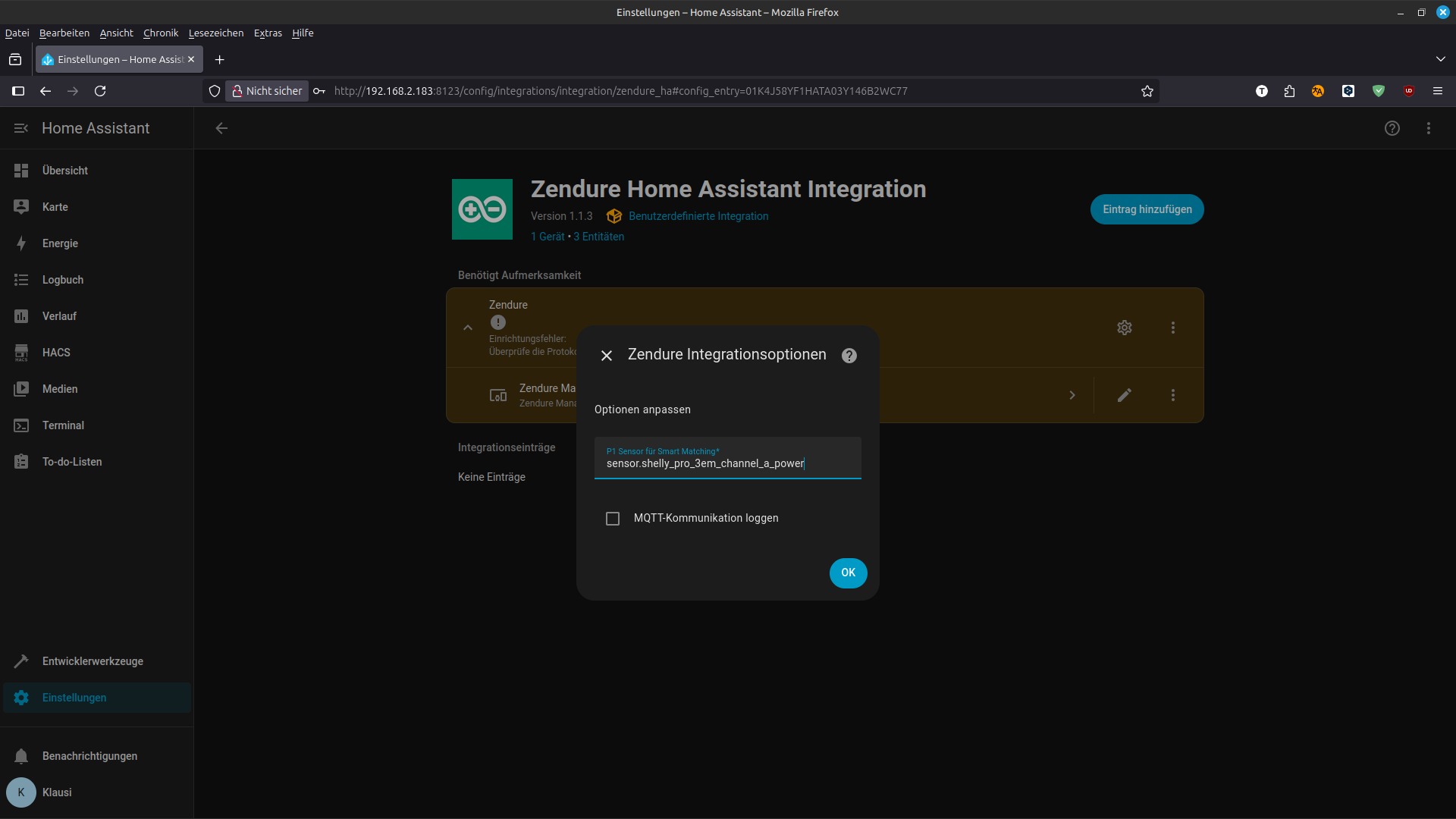The width and height of the screenshot is (1456, 819).
Task: Enable MQTT-Kommunikation loggen checkbox
Action: (x=613, y=519)
